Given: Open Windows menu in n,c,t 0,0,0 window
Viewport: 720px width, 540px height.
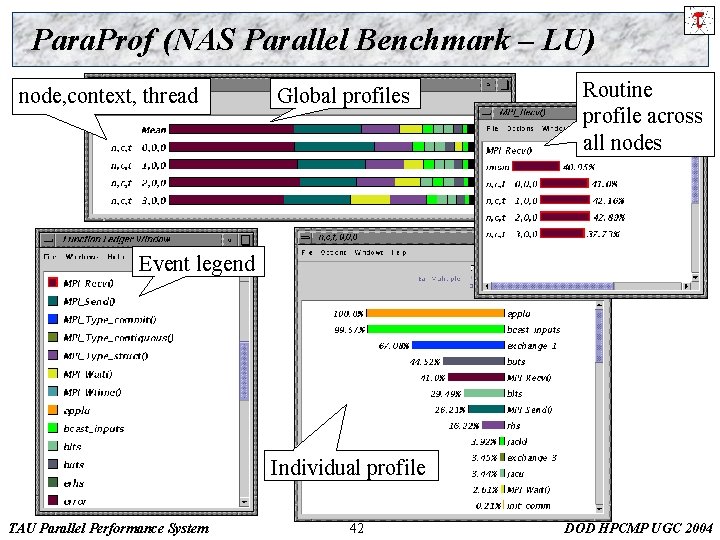Looking at the screenshot, I should 369,252.
